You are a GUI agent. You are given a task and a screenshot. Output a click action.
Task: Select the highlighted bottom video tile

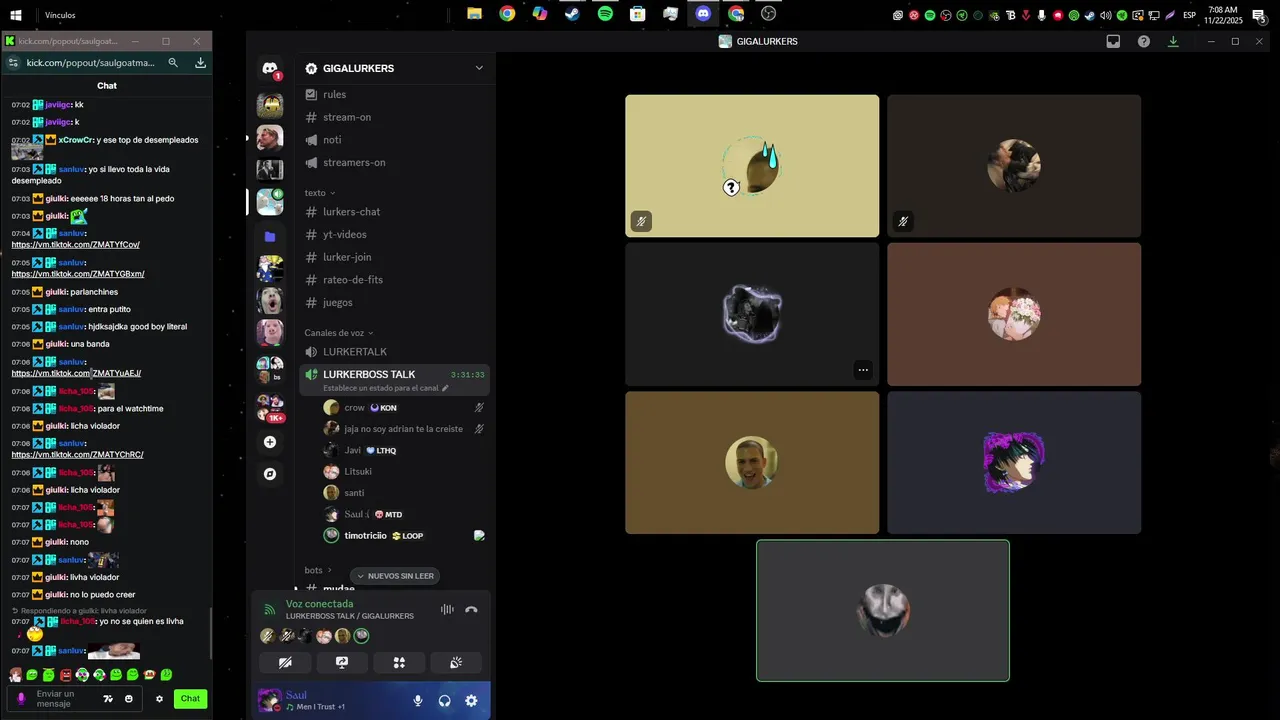click(x=883, y=611)
